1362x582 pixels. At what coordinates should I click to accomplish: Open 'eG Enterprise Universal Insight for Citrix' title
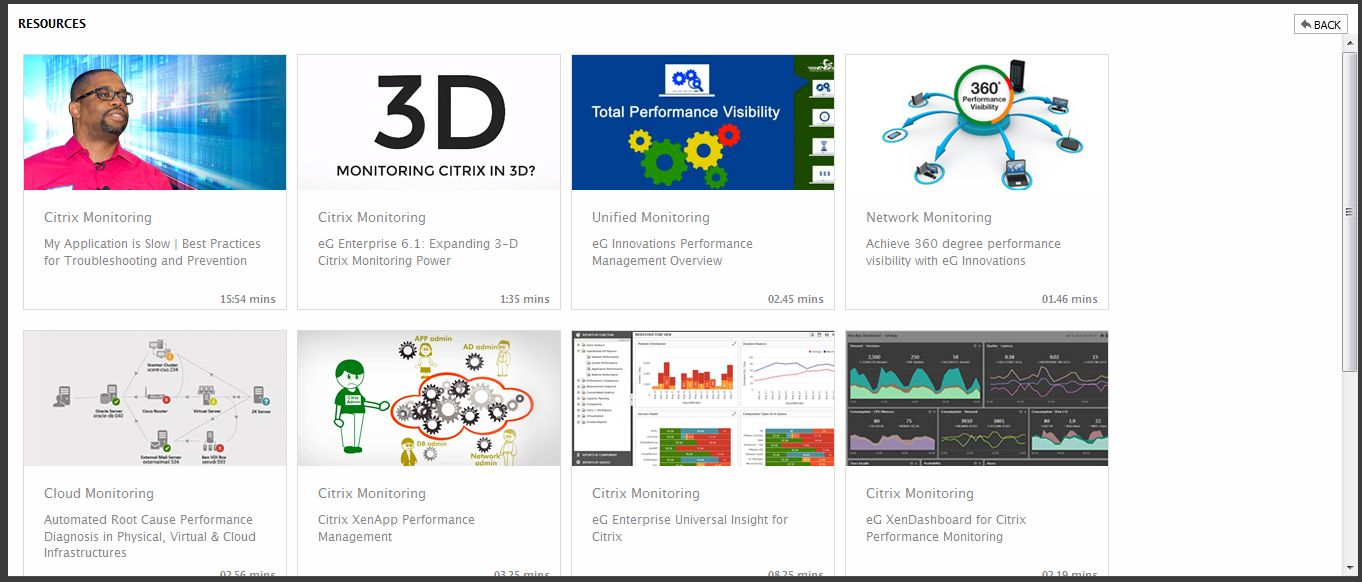[690, 528]
